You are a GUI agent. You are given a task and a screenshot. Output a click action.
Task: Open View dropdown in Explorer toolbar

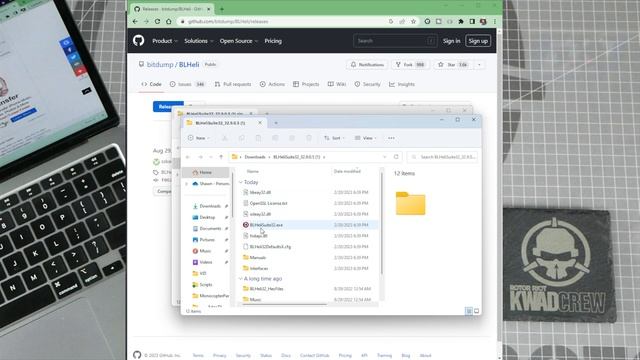[366, 138]
